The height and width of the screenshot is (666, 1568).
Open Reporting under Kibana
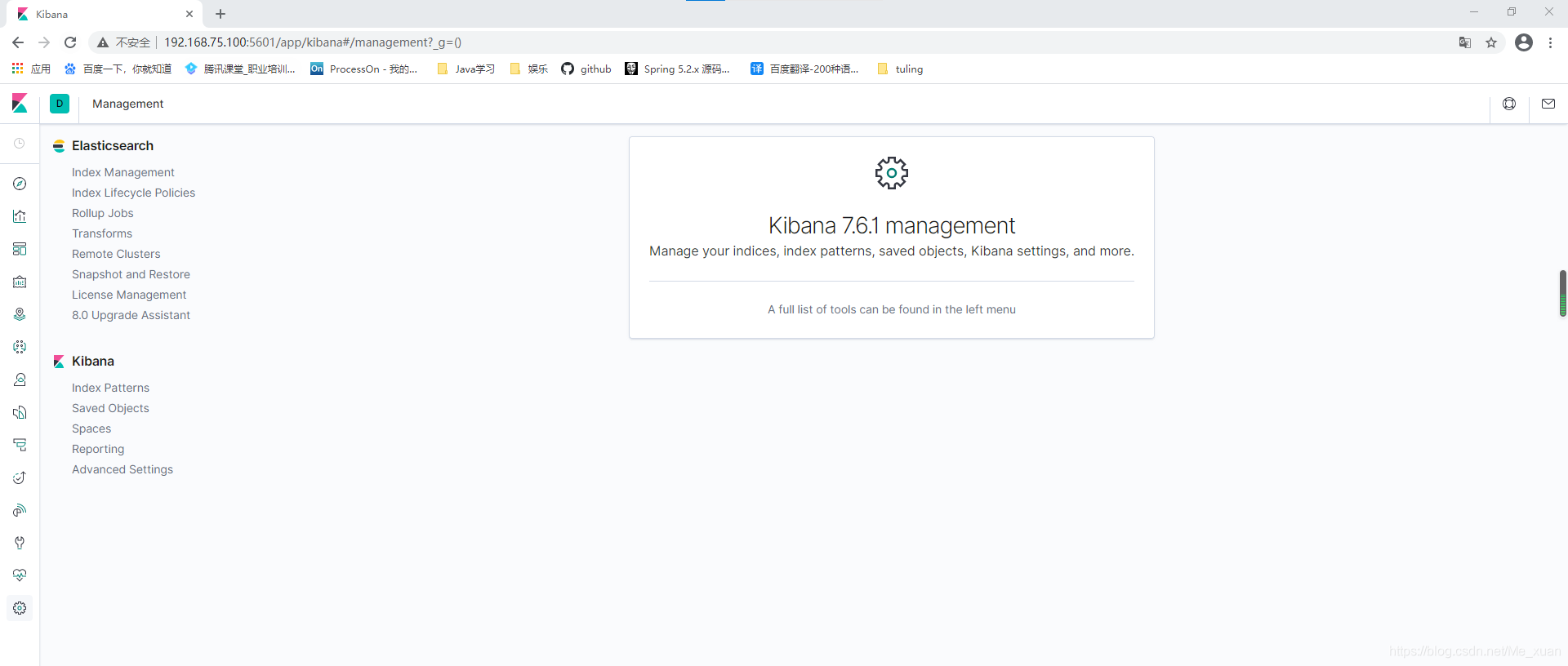(98, 449)
